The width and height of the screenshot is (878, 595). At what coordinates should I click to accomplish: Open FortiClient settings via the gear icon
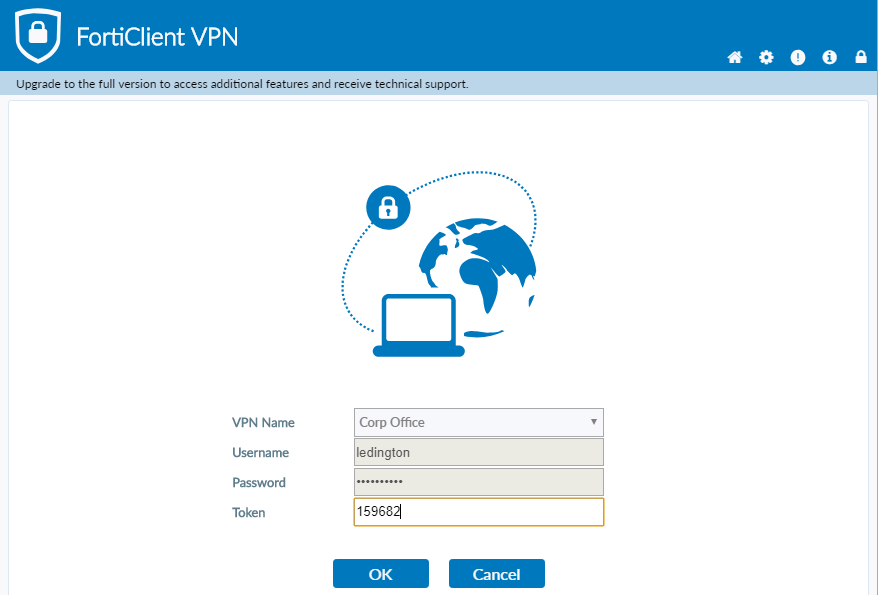[766, 57]
